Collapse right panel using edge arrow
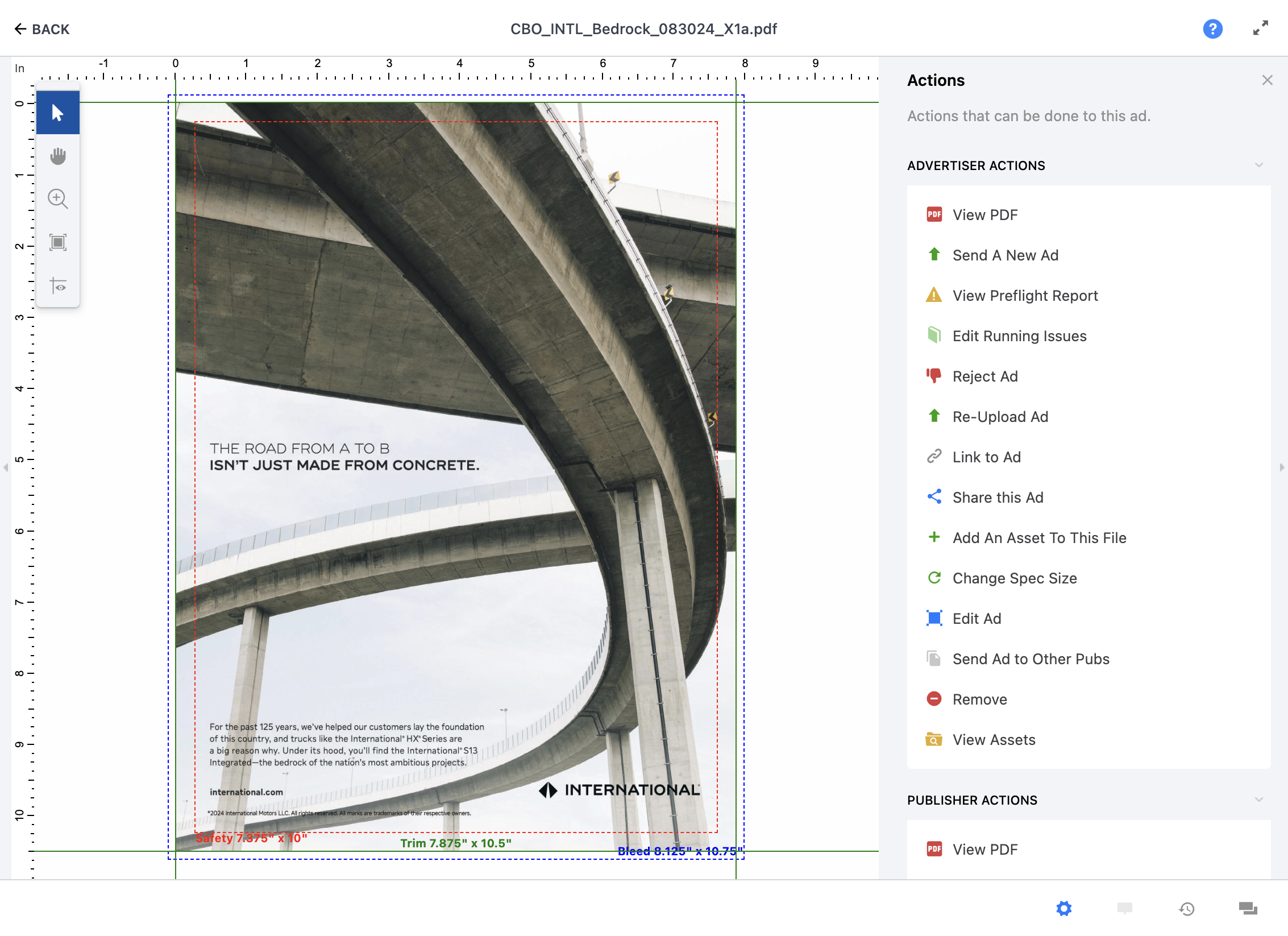This screenshot has height=936, width=1288. coord(1281,467)
